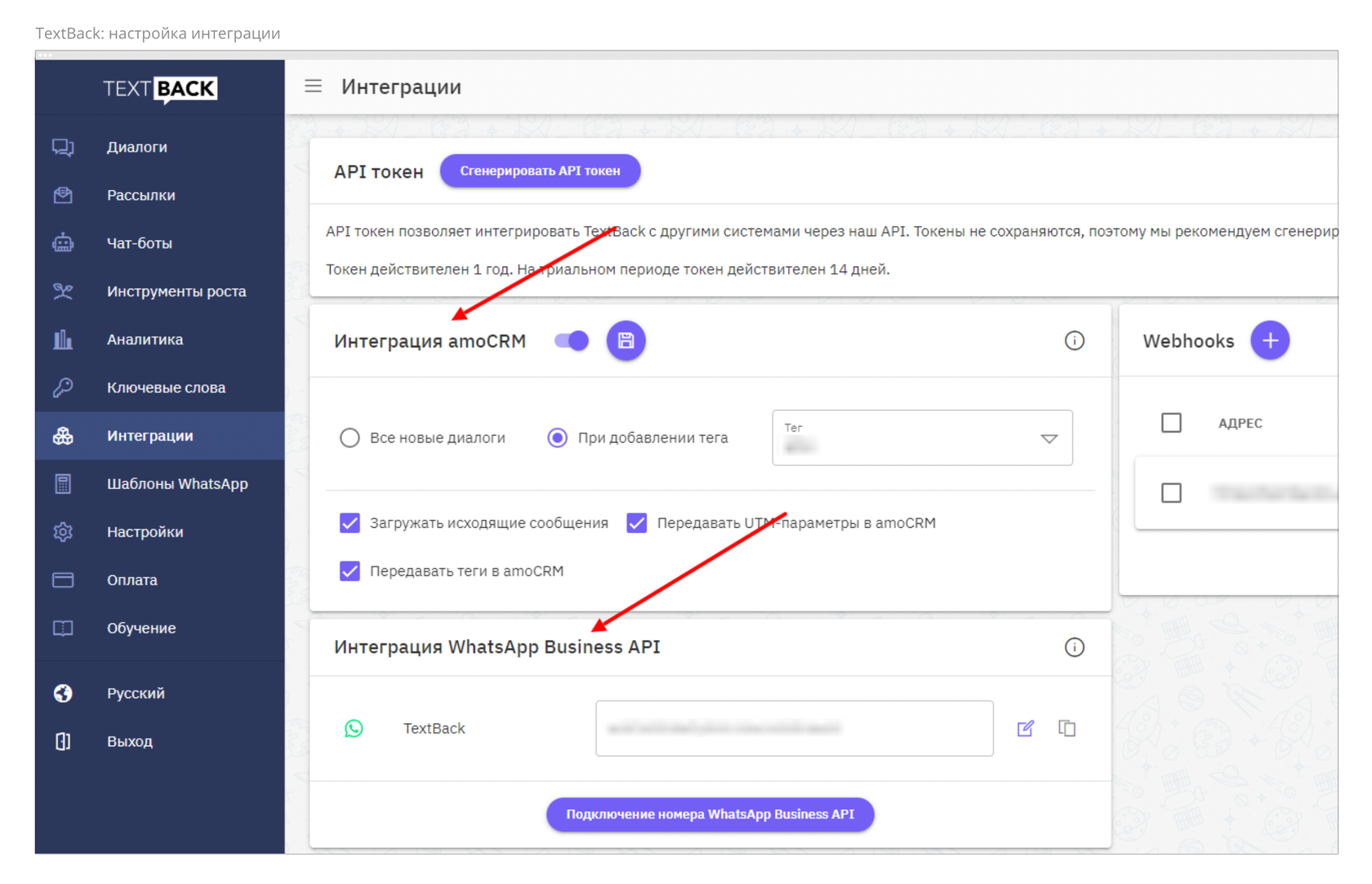
Task: Click the API токен heading
Action: click(x=378, y=171)
